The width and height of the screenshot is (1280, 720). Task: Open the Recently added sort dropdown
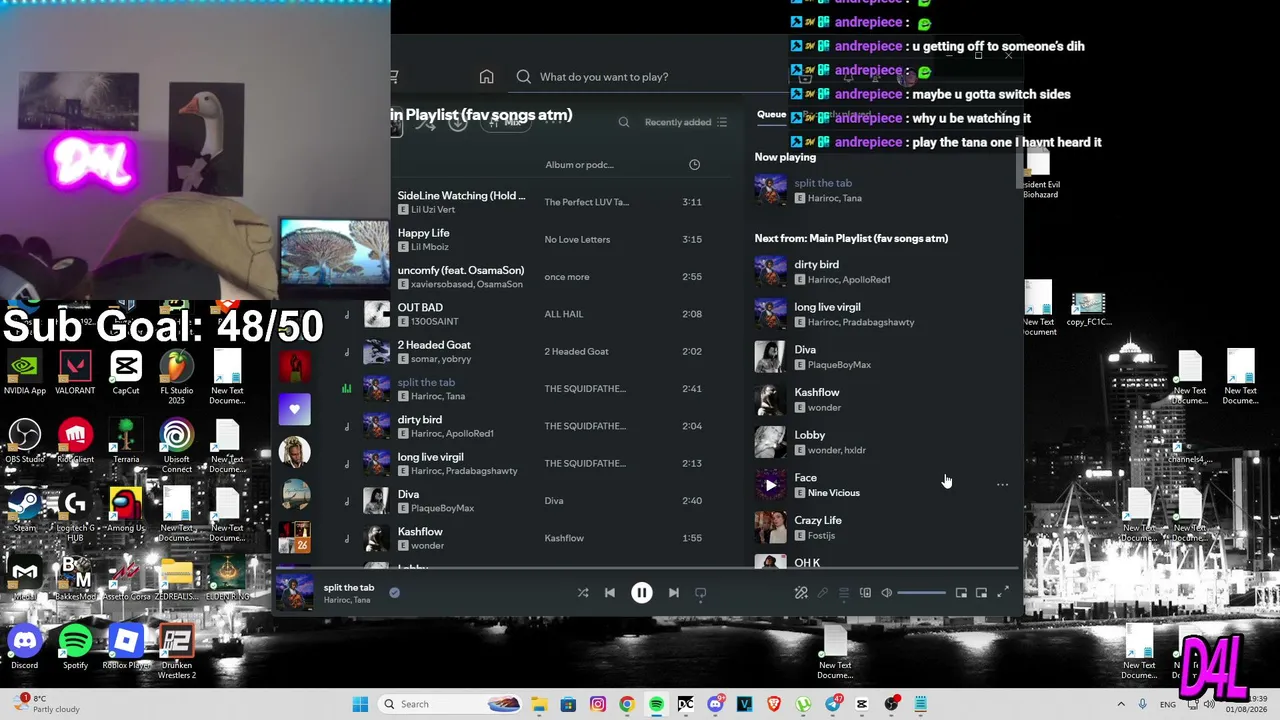pos(686,122)
